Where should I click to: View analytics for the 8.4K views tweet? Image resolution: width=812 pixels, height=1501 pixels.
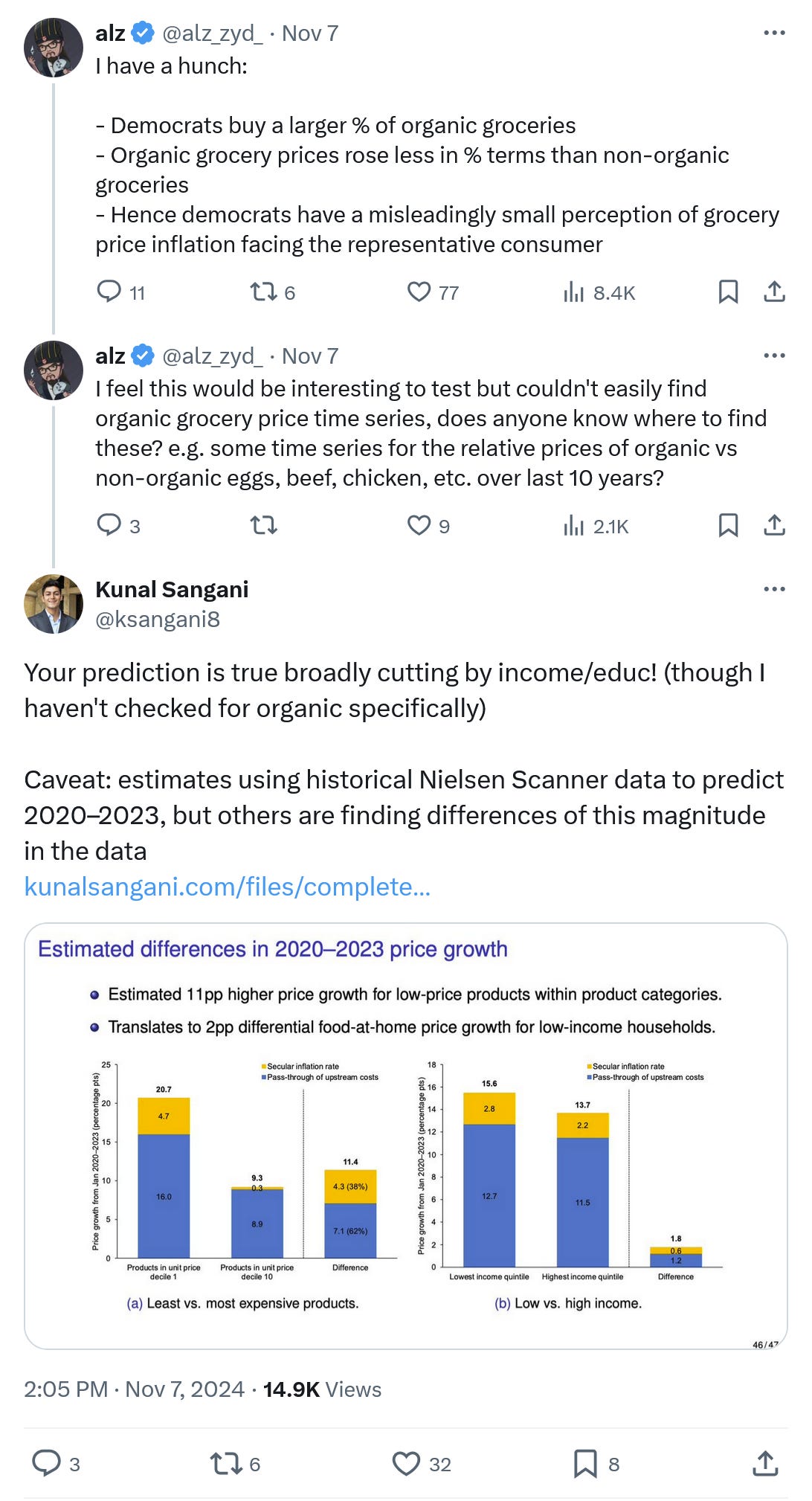coord(573,292)
